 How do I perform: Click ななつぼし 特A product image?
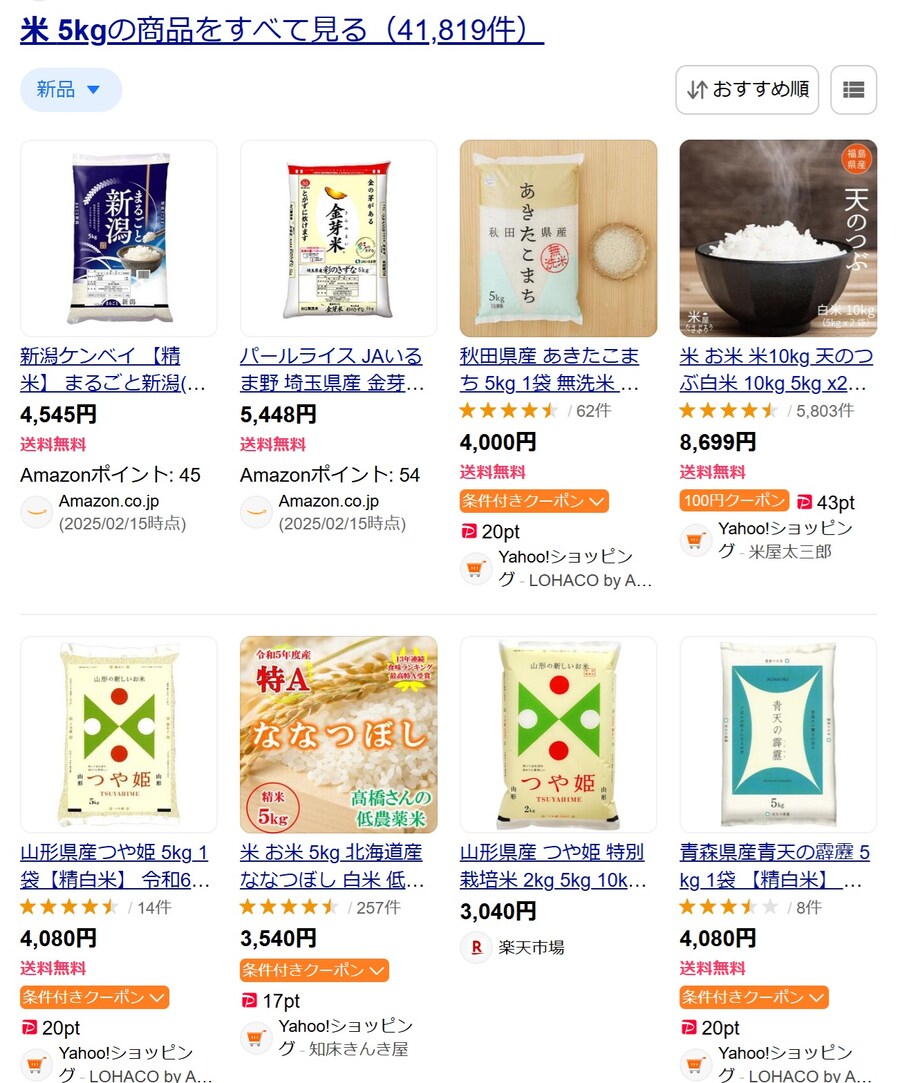(338, 735)
